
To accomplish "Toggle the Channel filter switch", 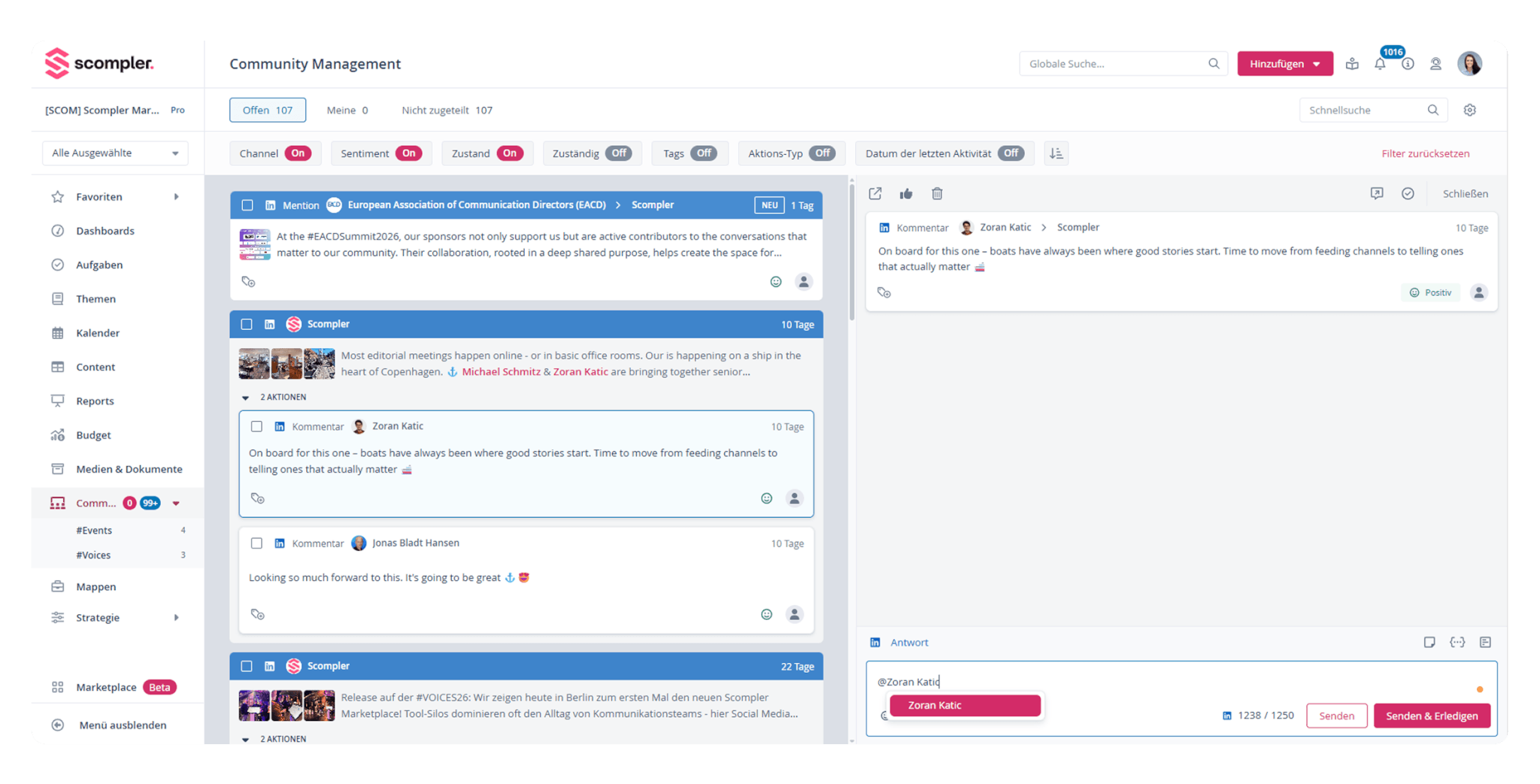I will coord(298,153).
